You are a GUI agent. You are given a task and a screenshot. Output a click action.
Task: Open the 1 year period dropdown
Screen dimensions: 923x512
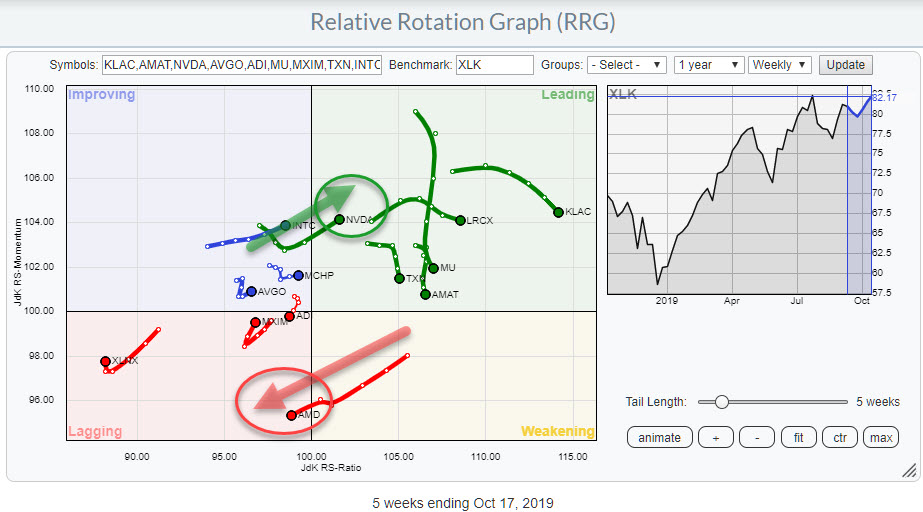tap(709, 65)
